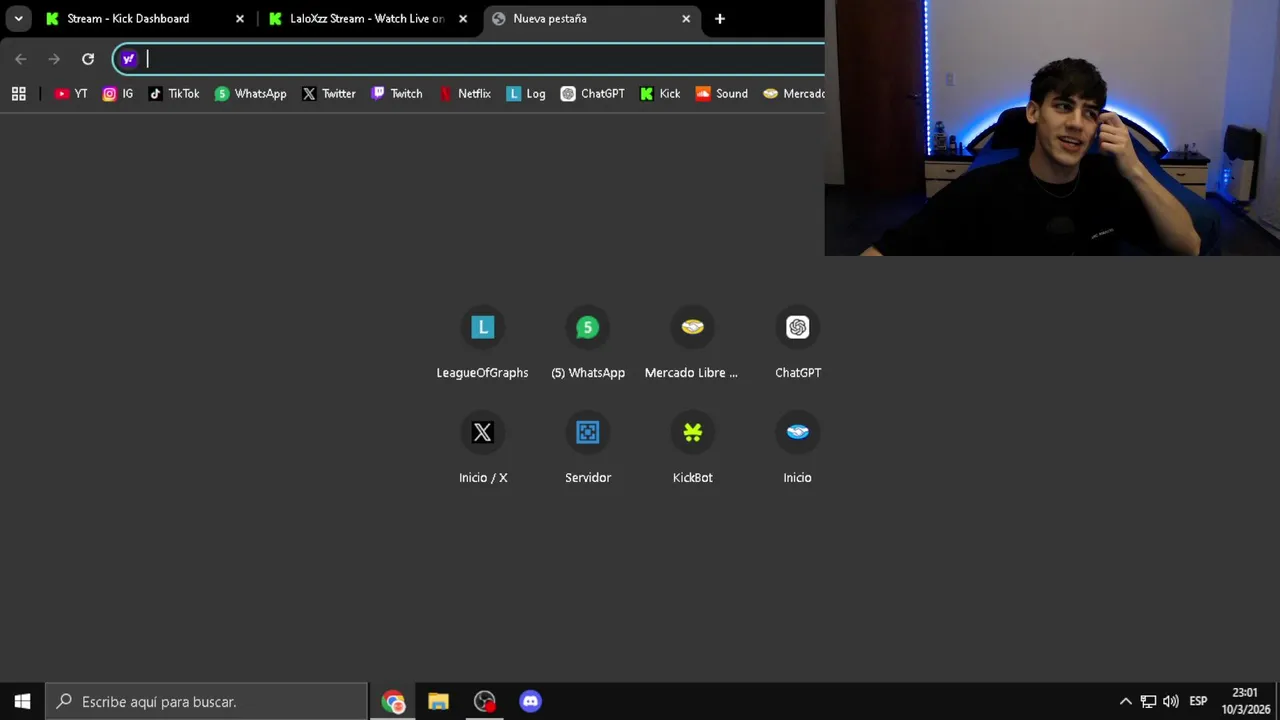Open OBS Studio from the taskbar
1280x720 pixels.
(484, 701)
